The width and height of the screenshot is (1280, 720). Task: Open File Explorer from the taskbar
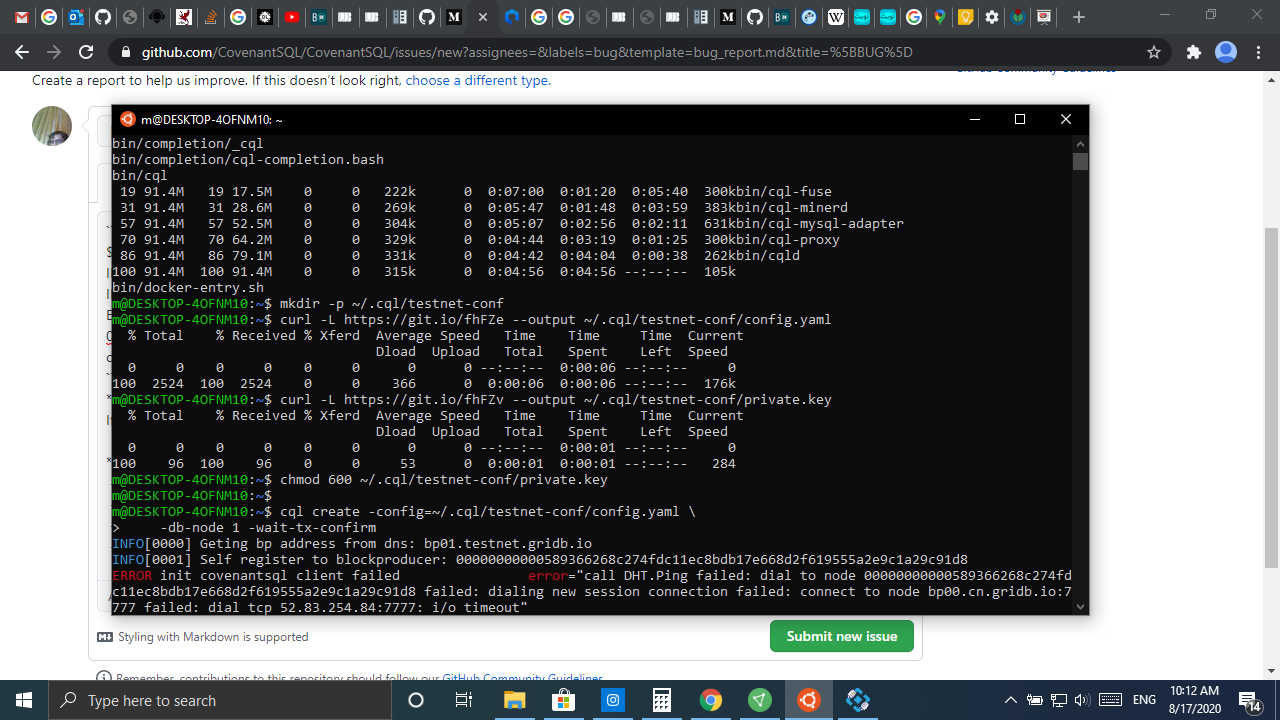click(514, 700)
